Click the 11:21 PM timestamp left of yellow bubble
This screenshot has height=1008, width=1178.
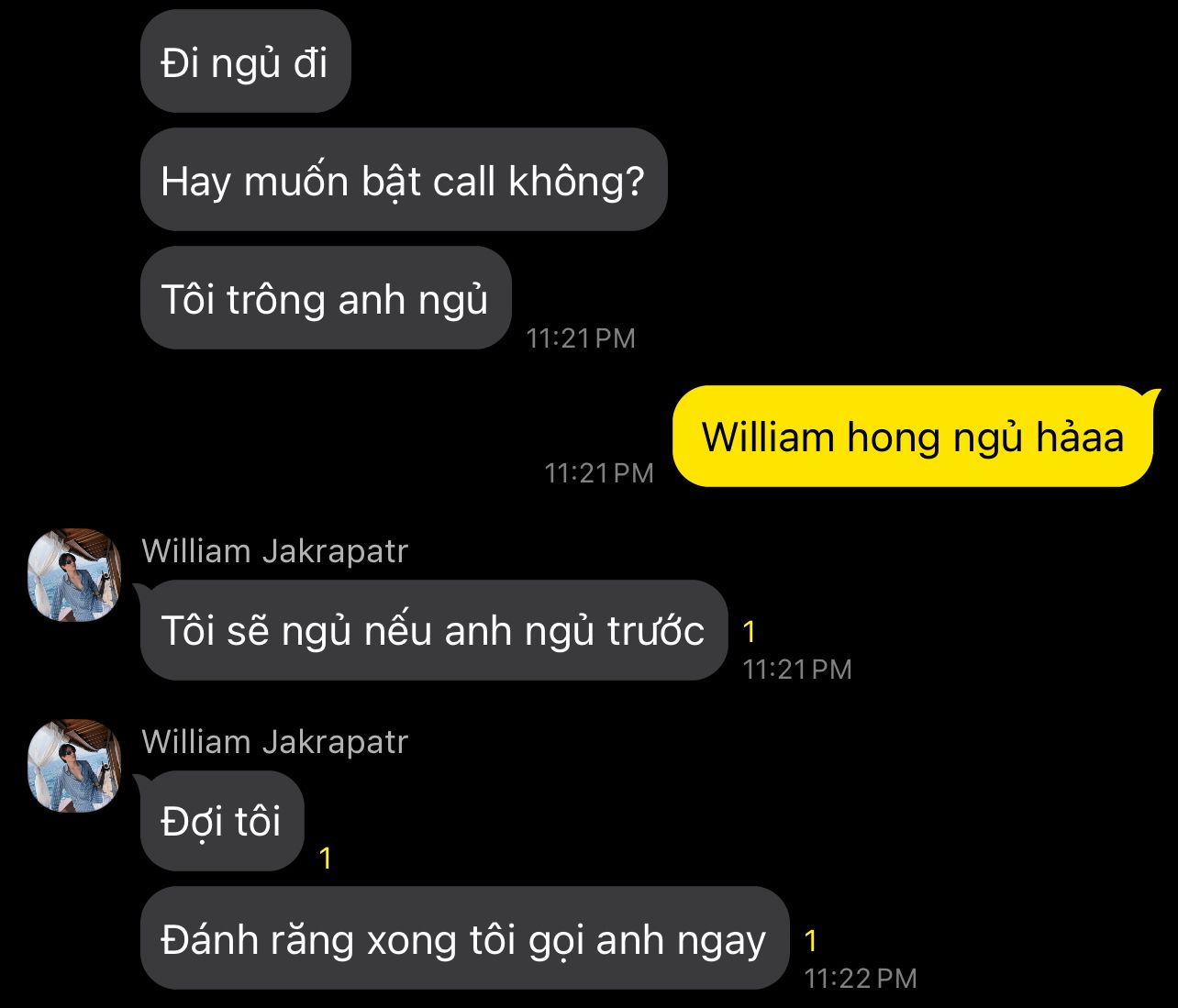(x=599, y=473)
